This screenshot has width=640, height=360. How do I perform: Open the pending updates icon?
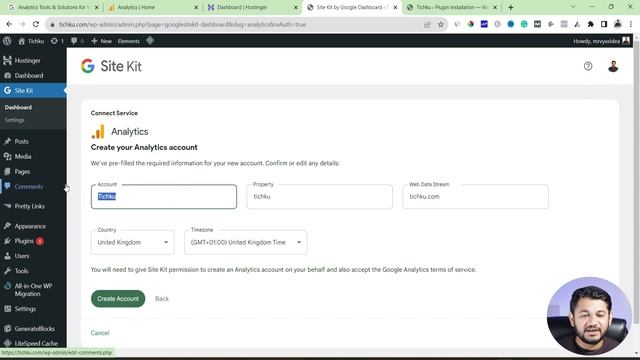tap(57, 41)
